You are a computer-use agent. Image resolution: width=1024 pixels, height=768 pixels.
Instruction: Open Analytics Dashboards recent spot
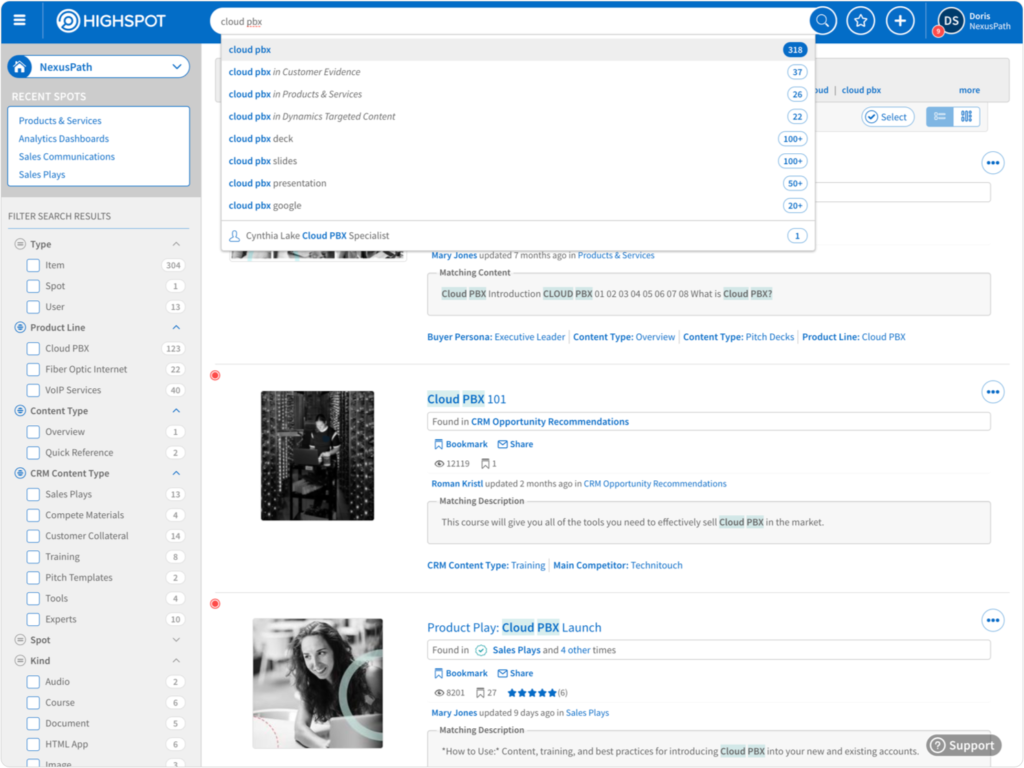(63, 138)
